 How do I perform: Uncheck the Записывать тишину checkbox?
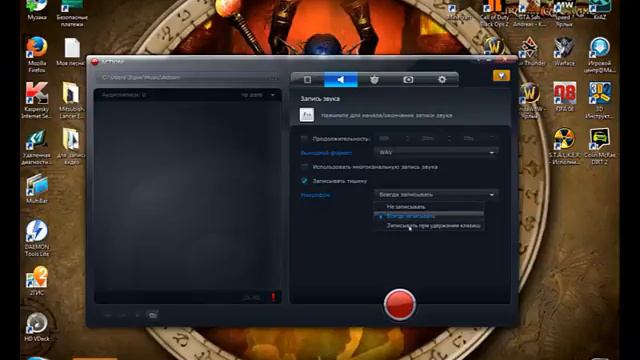304,180
